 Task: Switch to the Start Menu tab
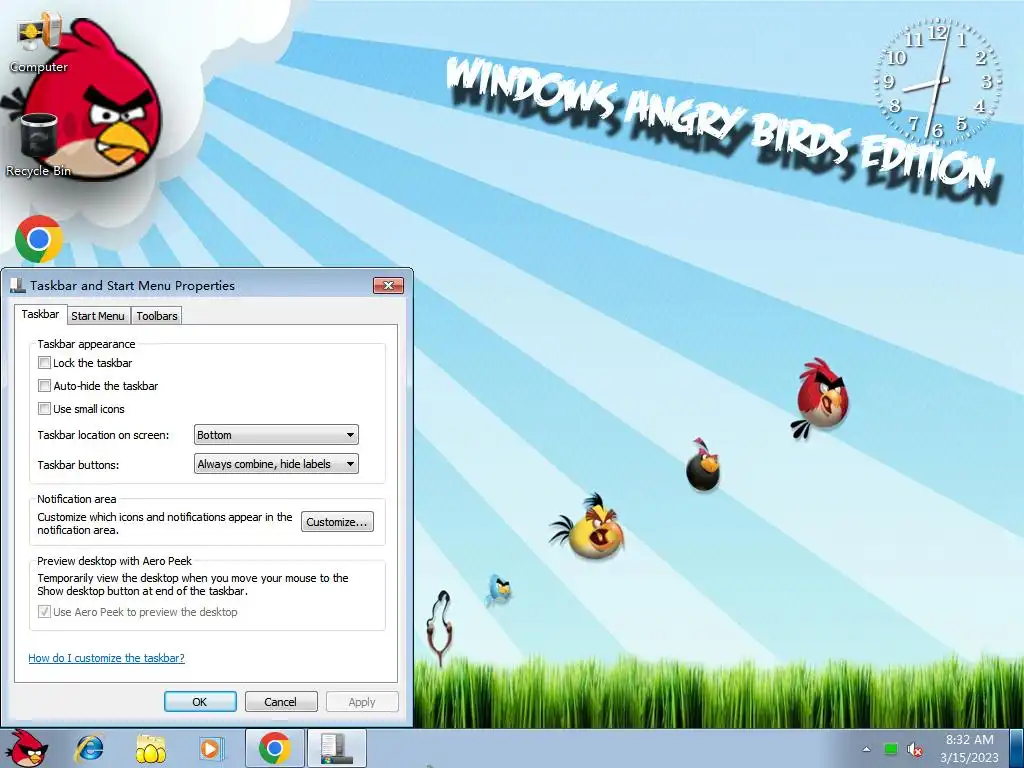[x=98, y=316]
